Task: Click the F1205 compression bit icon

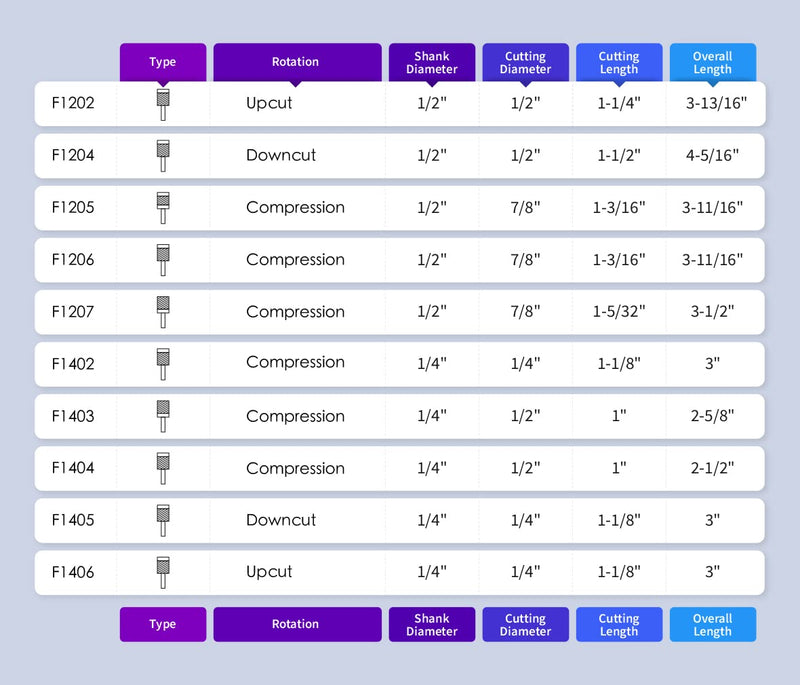Action: [x=163, y=208]
